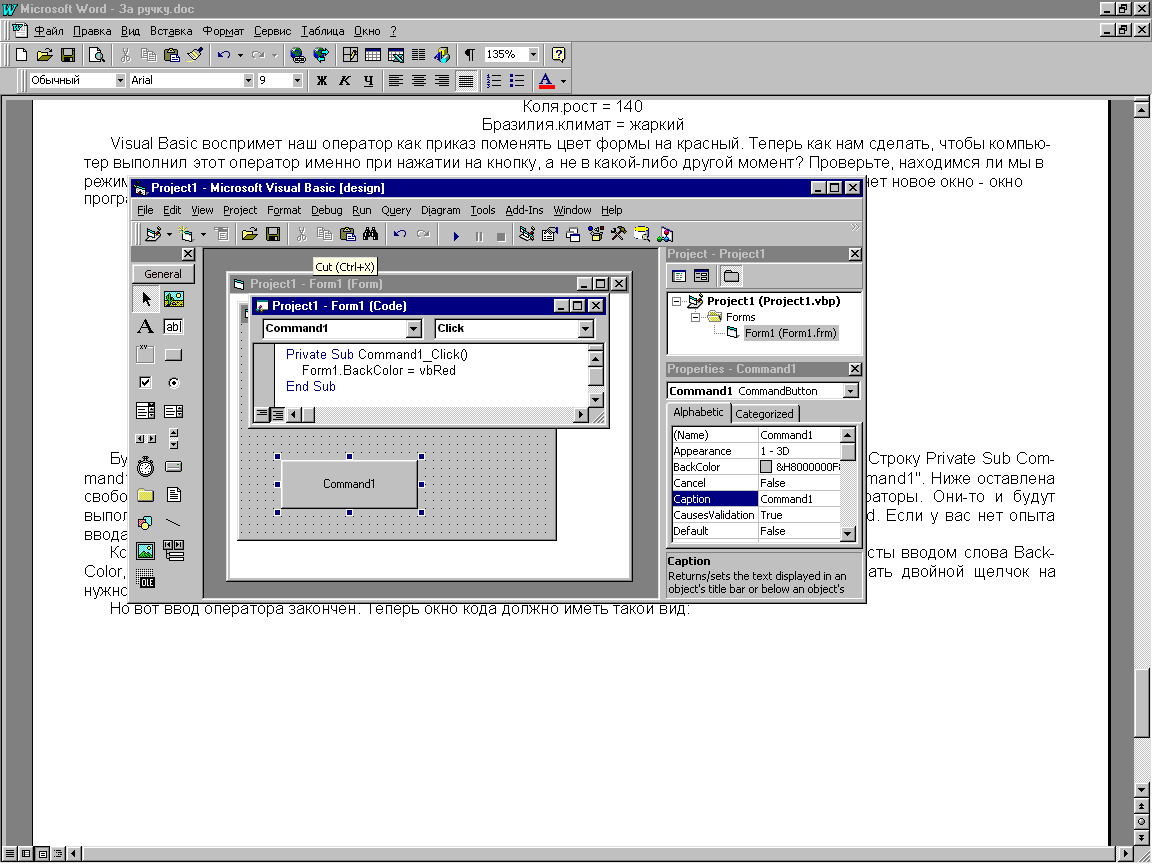The width and height of the screenshot is (1152, 864).
Task: Select the OLE tool in toolbox
Action: (x=145, y=578)
